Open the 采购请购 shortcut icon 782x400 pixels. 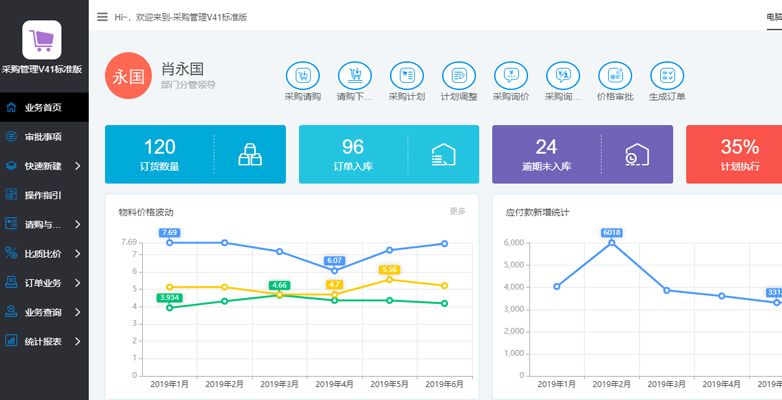tap(302, 75)
